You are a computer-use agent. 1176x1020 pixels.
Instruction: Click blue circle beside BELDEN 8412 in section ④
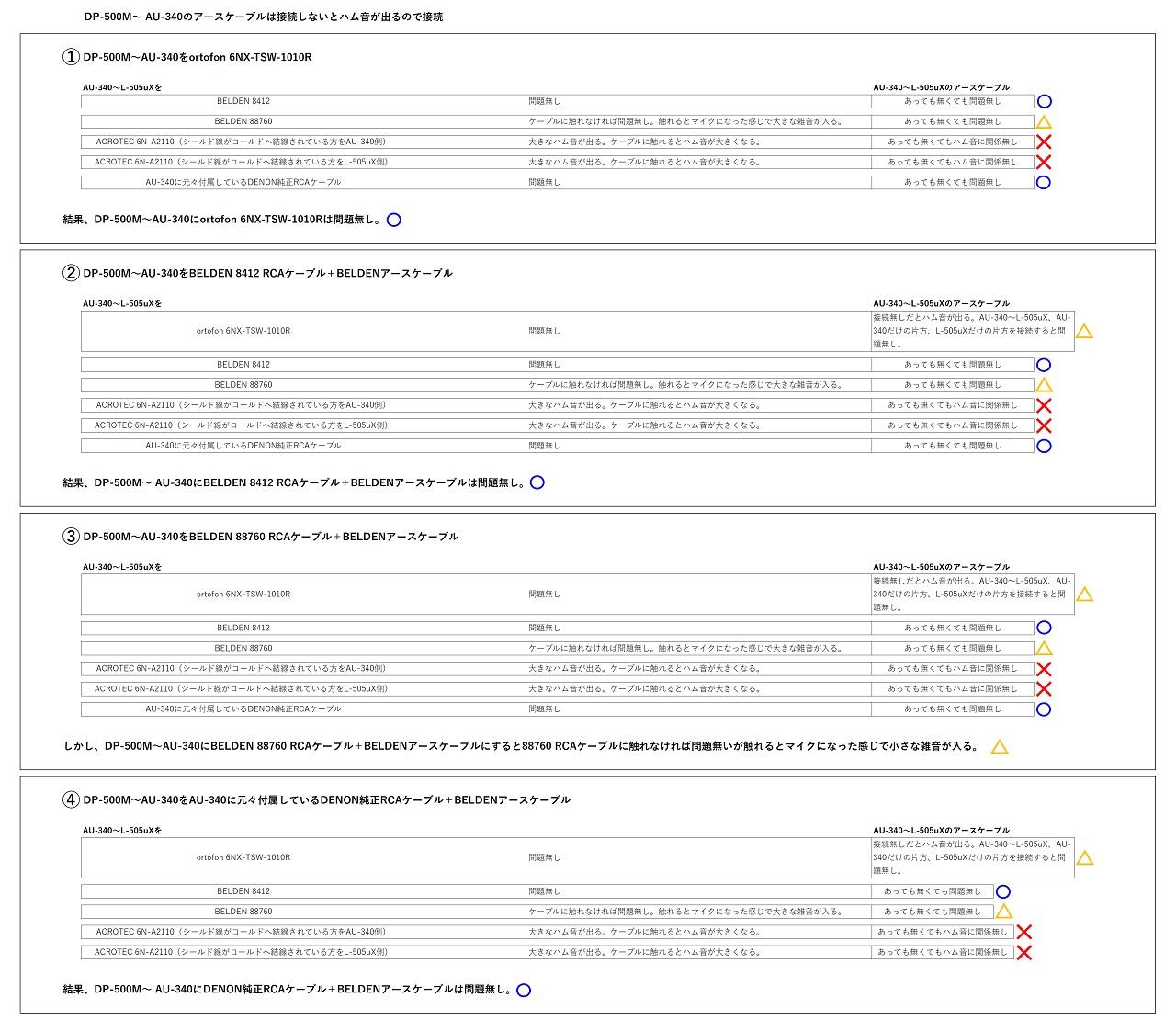tap(1003, 892)
